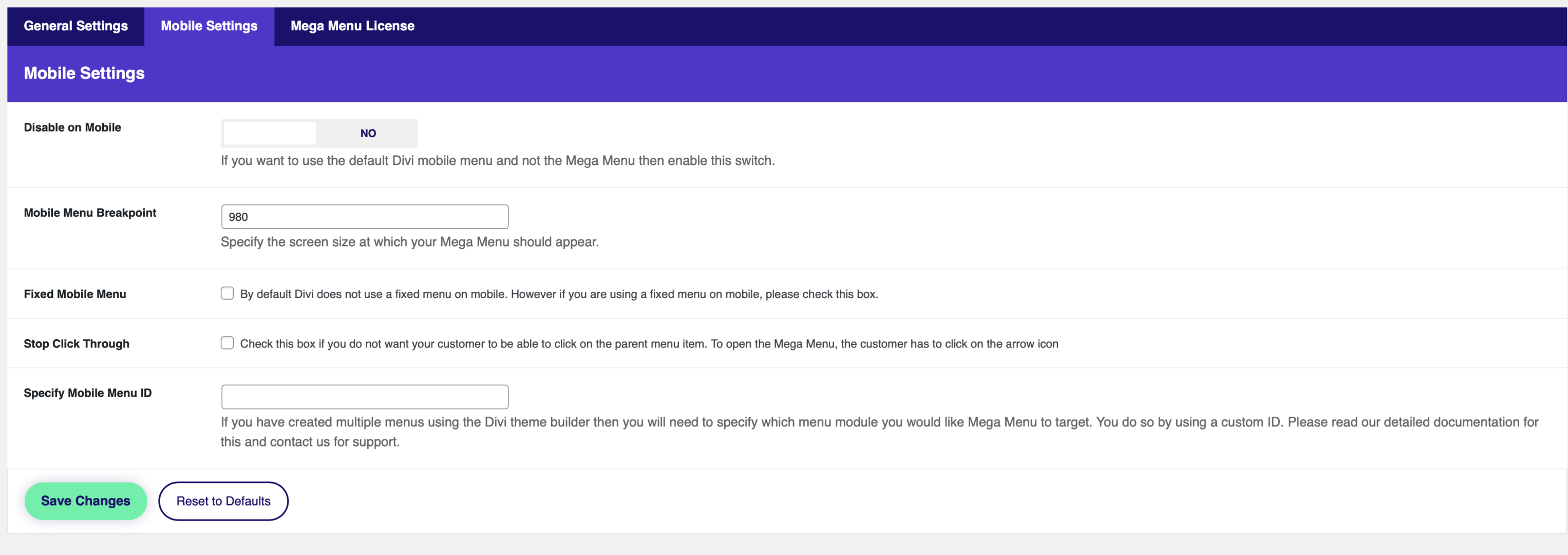
Task: Enable the Fixed Mobile Menu checkbox
Action: click(227, 293)
